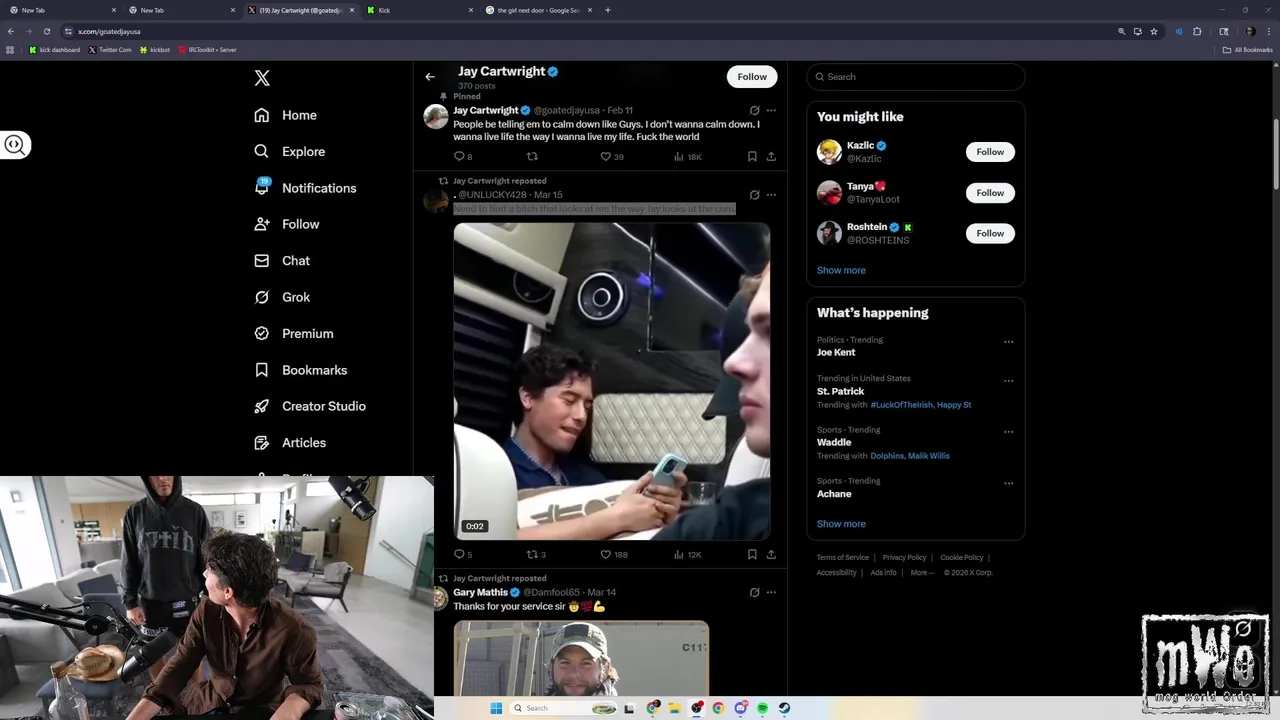Go back with profile back arrow
Image resolution: width=1280 pixels, height=720 pixels.
pos(430,77)
